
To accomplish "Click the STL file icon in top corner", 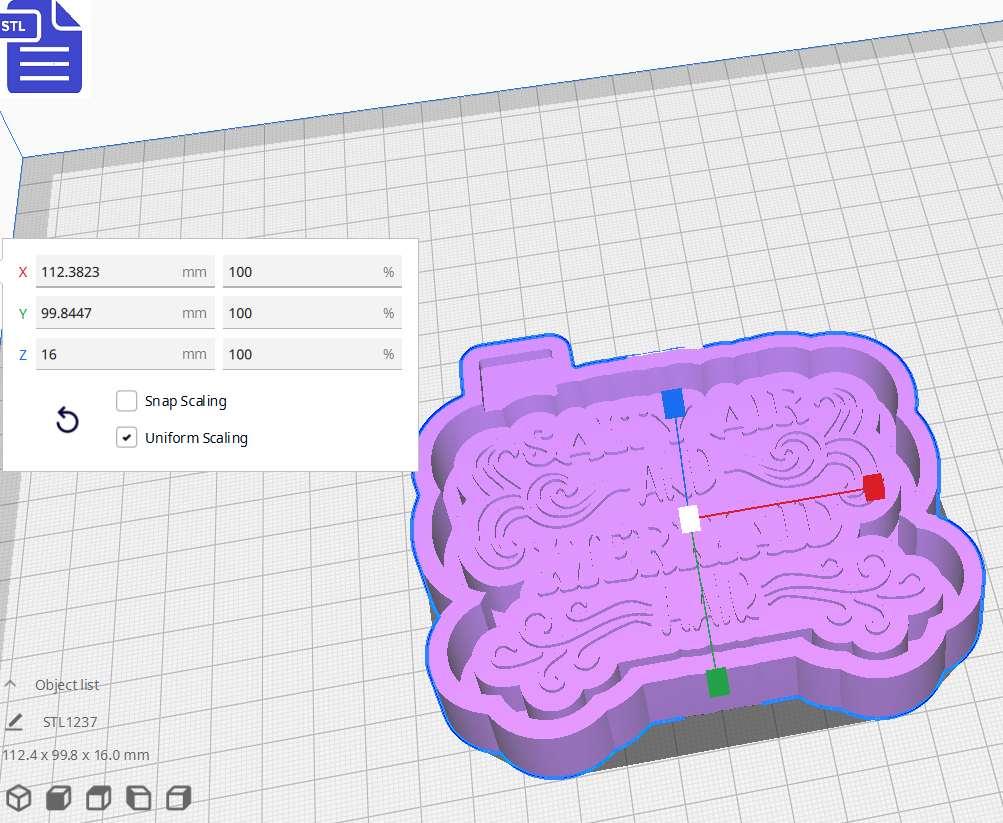I will click(44, 47).
